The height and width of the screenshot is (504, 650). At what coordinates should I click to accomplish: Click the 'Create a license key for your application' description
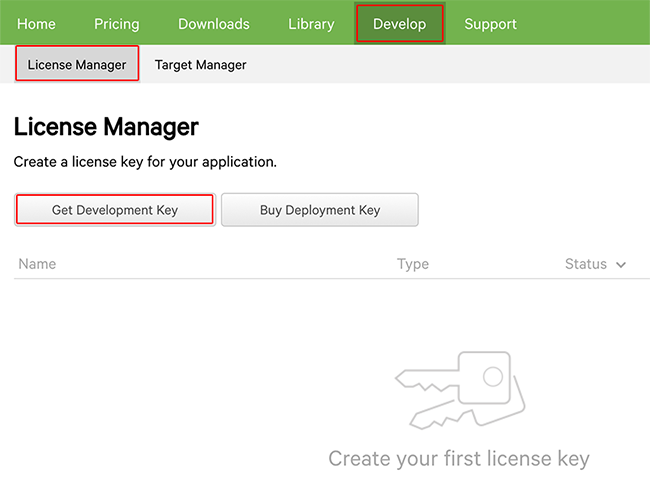[145, 161]
